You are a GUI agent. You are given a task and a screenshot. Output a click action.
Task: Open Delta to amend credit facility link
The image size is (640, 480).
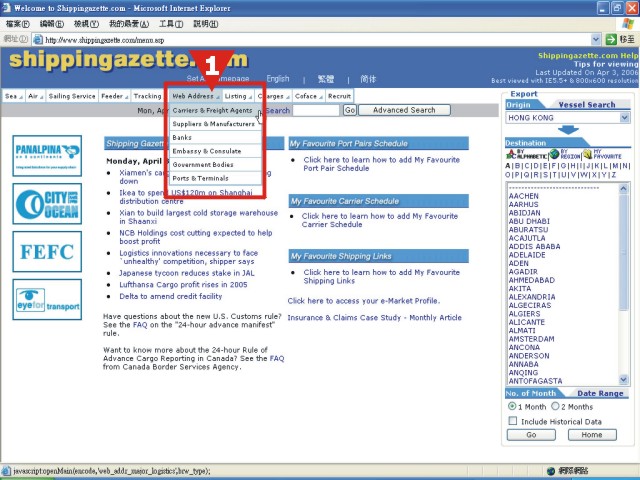tap(171, 296)
